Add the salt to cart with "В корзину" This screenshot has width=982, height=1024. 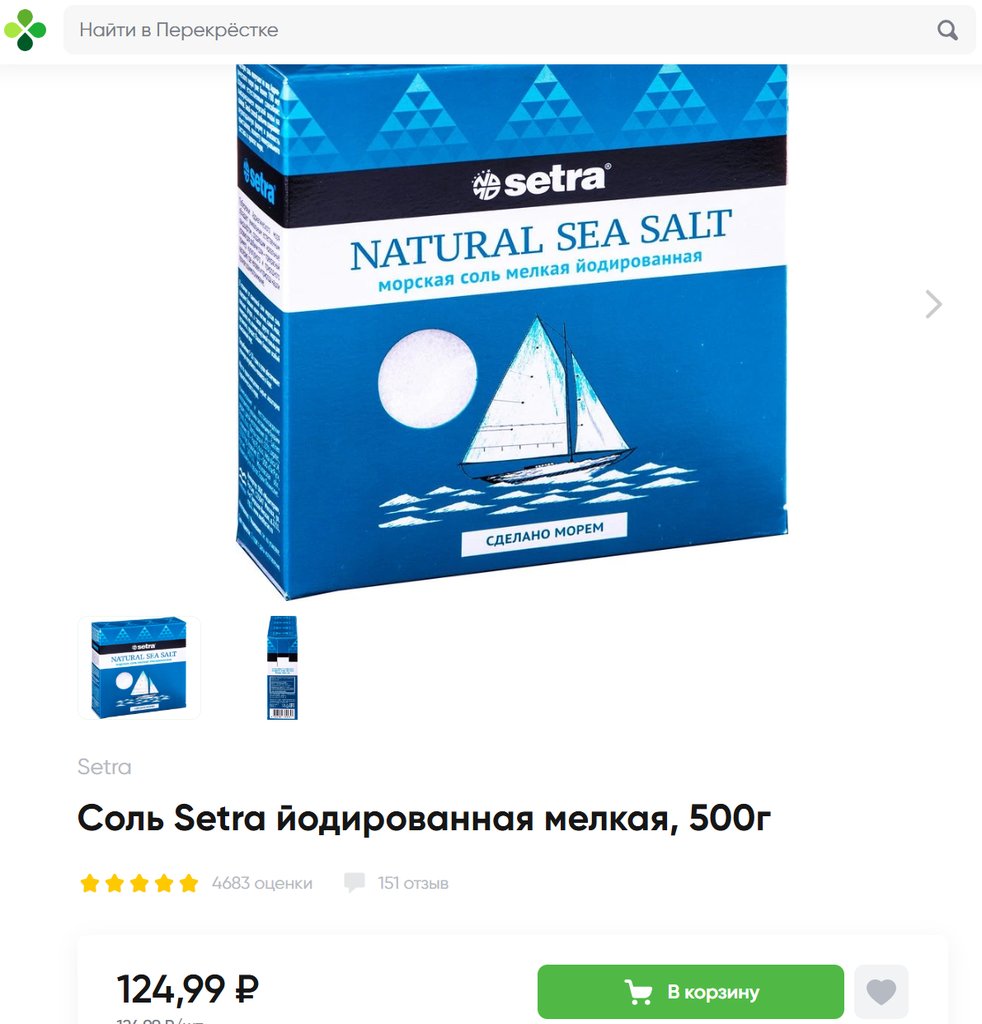click(x=691, y=992)
